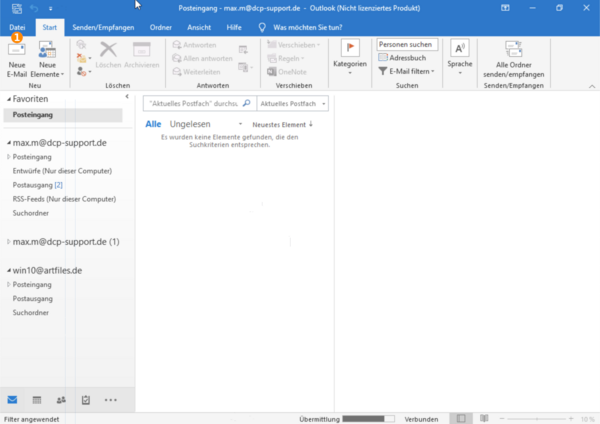Image resolution: width=600 pixels, height=424 pixels.
Task: Create a new email with Neue E-Mail
Action: tap(16, 60)
